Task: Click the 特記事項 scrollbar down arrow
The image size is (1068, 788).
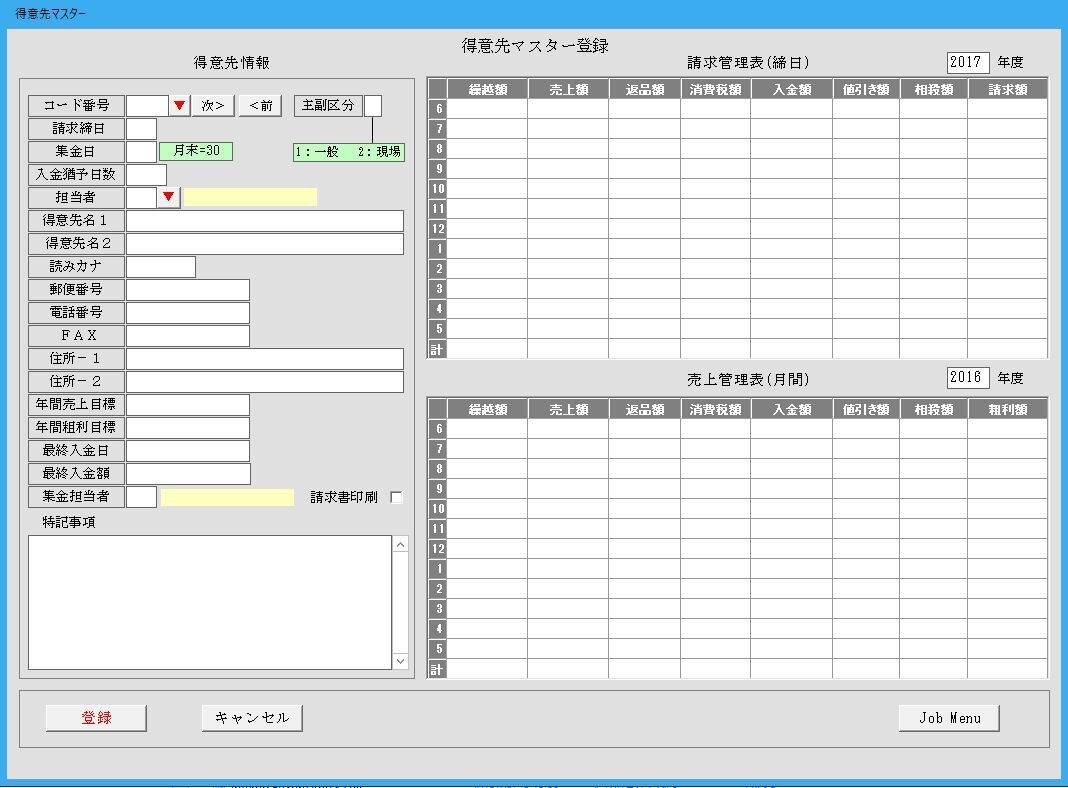Action: 400,661
